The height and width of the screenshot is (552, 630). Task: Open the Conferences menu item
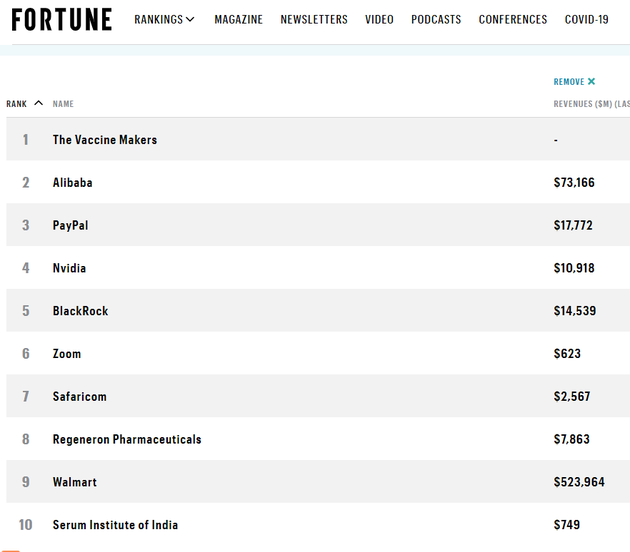pyautogui.click(x=513, y=19)
